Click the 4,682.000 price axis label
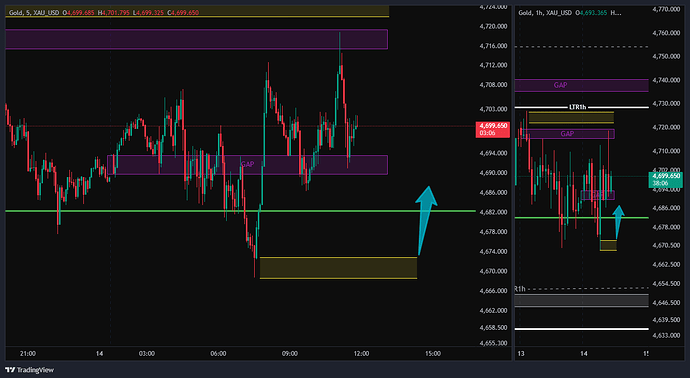 click(x=493, y=212)
